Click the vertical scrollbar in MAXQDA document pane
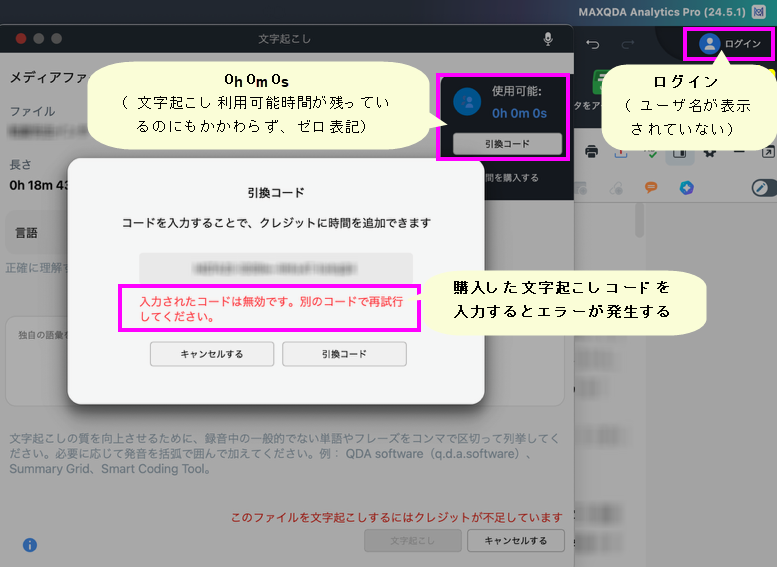Image resolution: width=777 pixels, height=567 pixels. [639, 220]
